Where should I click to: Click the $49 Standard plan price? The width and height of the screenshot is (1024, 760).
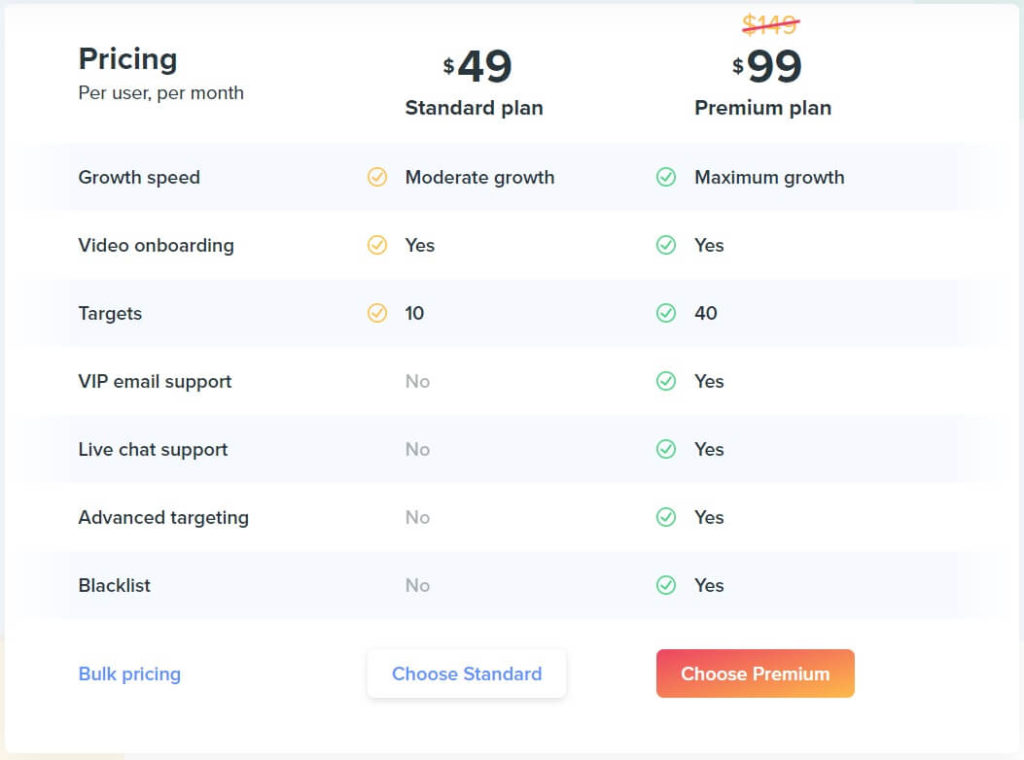click(477, 67)
